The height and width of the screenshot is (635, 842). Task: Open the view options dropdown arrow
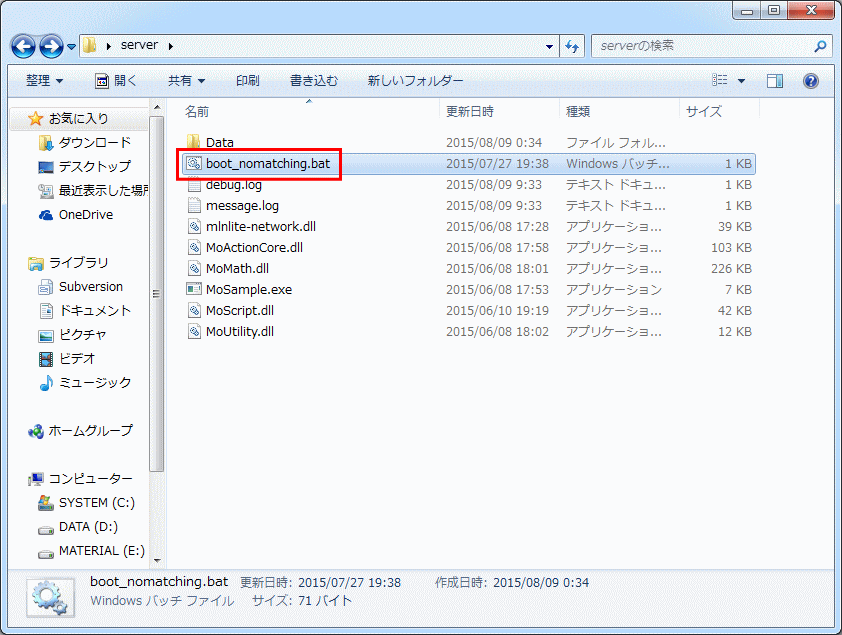click(x=741, y=81)
